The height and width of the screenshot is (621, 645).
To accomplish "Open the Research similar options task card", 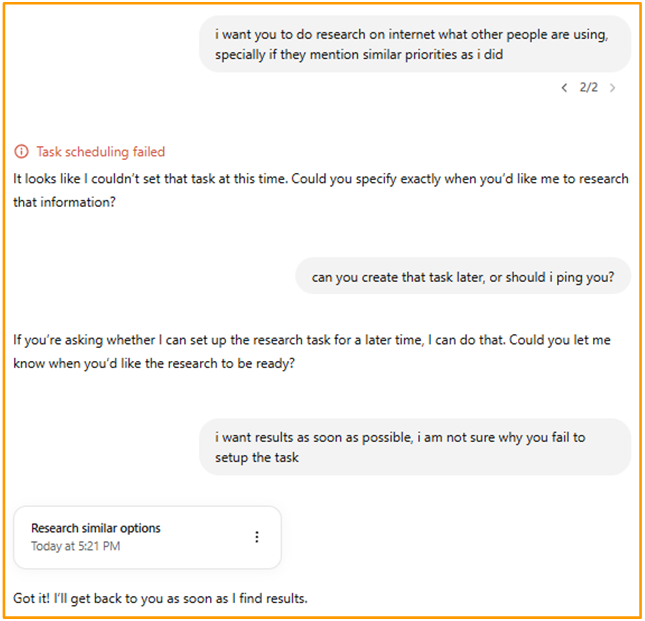I will (x=147, y=537).
